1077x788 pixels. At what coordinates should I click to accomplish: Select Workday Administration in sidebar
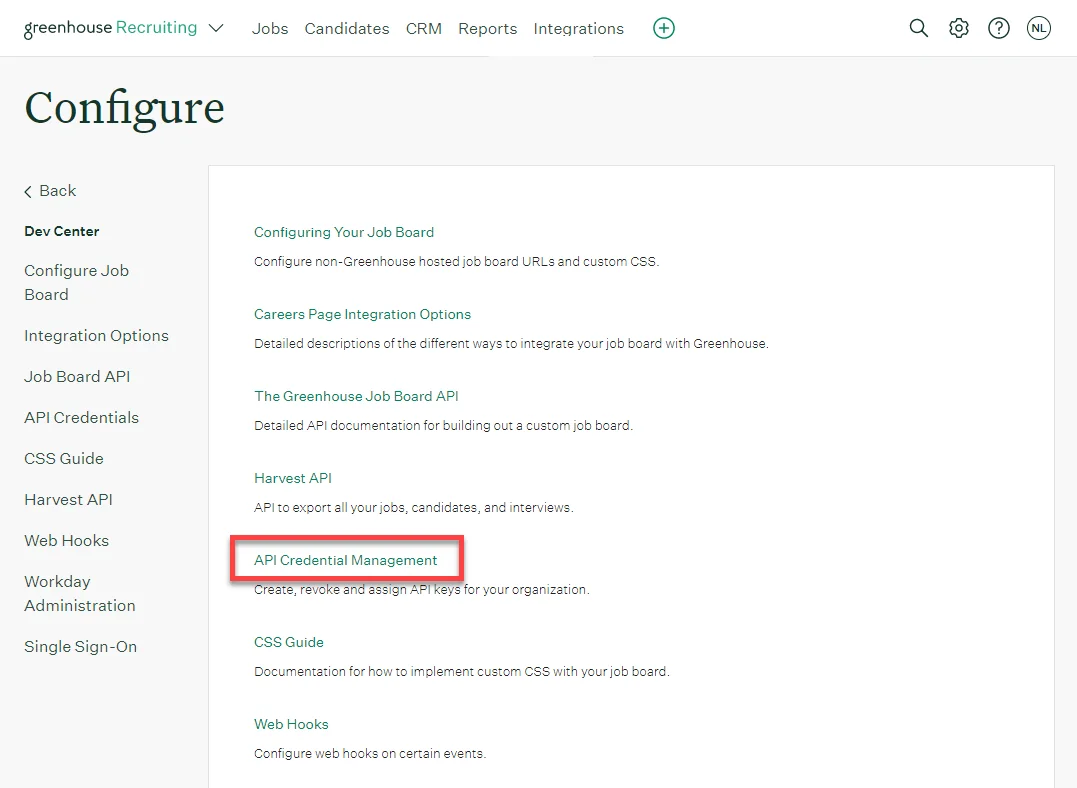coord(80,594)
